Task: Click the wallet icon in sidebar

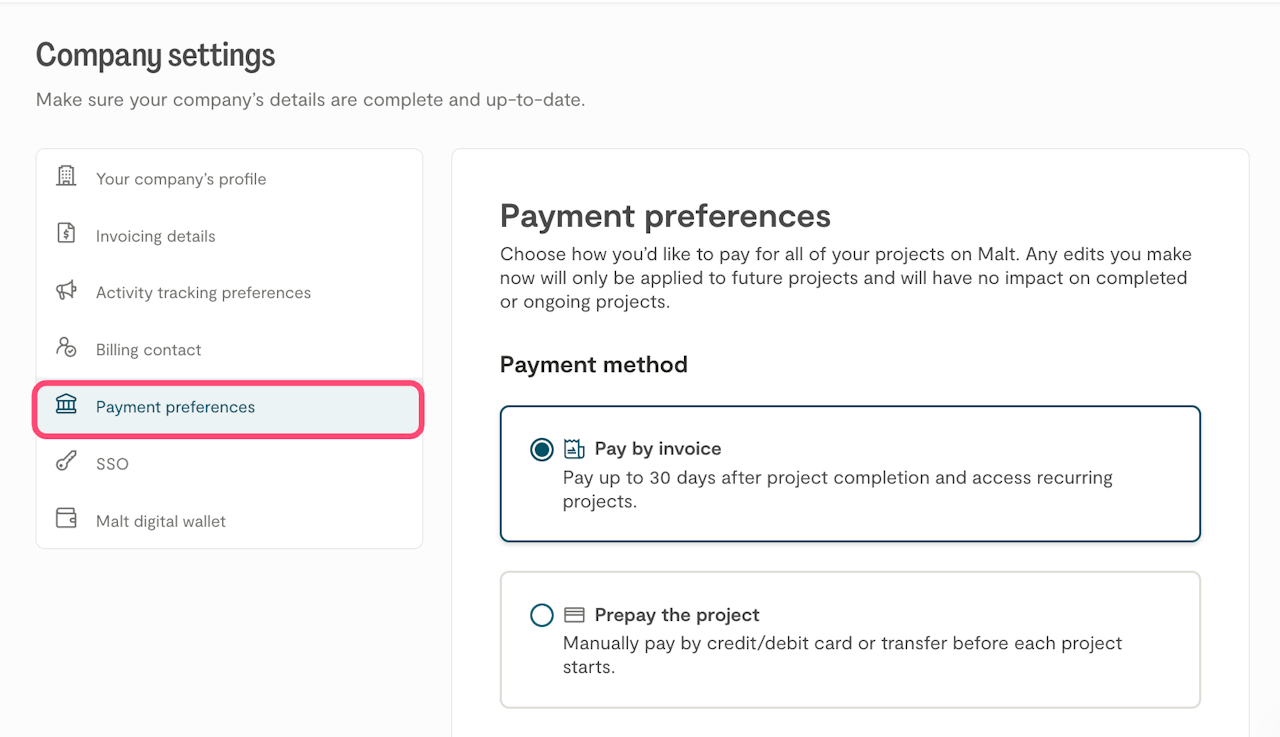Action: coord(66,519)
